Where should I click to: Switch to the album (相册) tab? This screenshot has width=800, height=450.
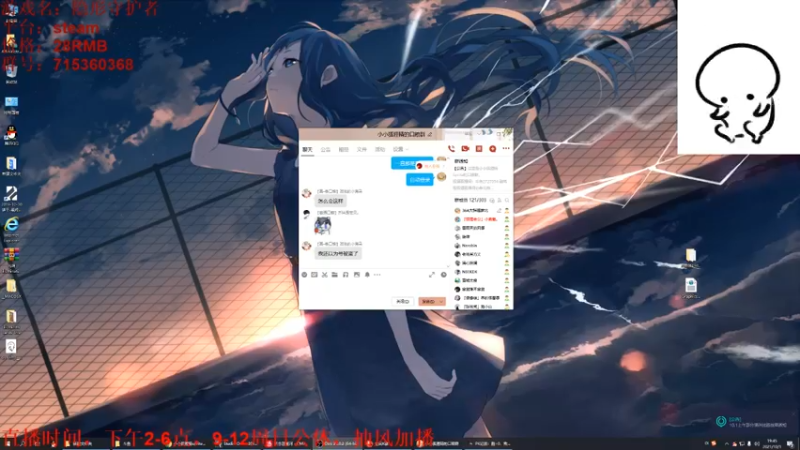tap(343, 149)
